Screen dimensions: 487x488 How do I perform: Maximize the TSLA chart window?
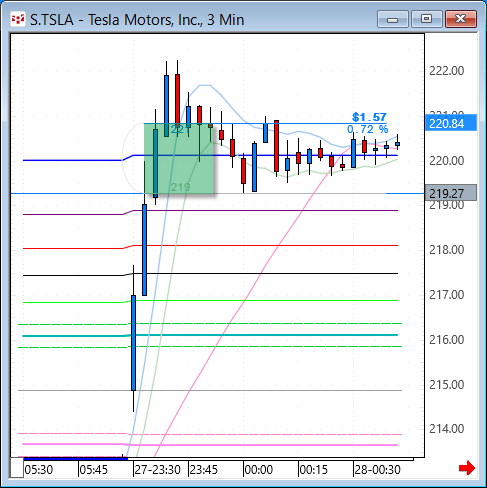[427, 19]
